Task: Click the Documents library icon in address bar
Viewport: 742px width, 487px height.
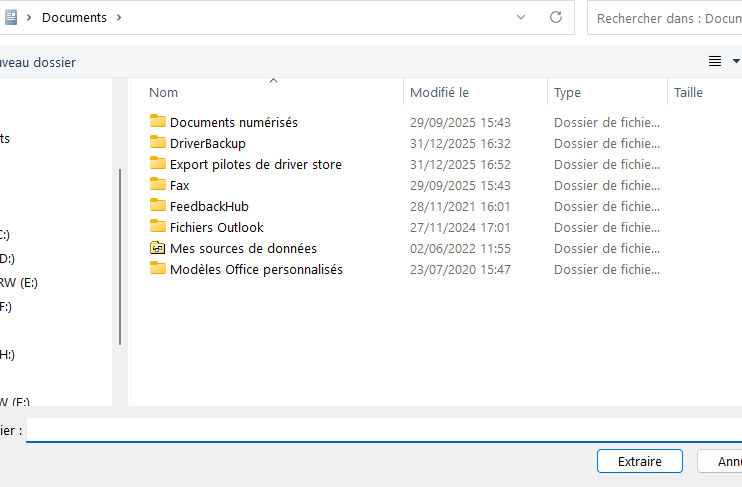Action: tap(10, 18)
